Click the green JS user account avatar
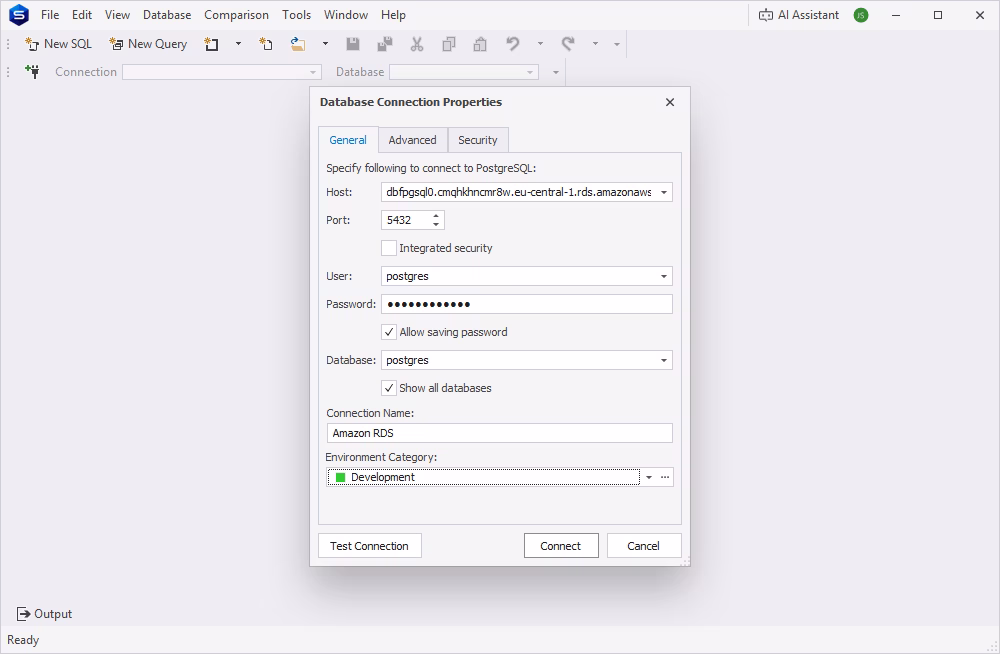Screen dimensions: 1000x654 (860, 15)
